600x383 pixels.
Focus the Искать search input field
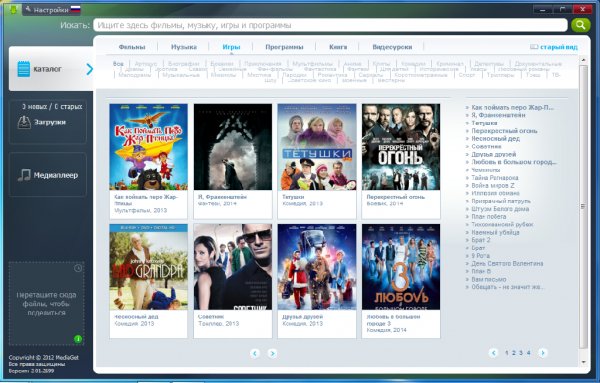click(330, 25)
